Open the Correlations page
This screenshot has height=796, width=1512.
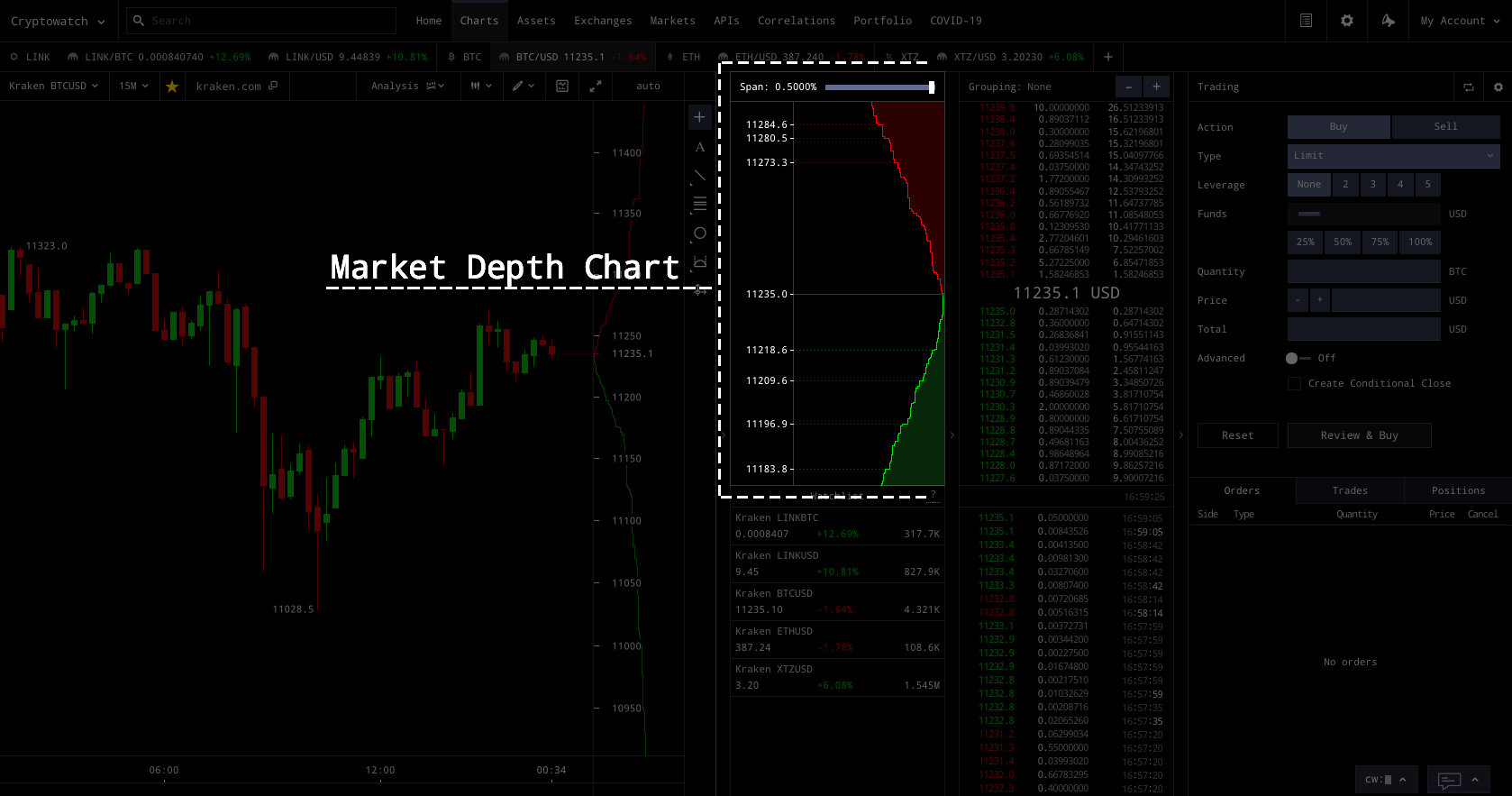[x=797, y=21]
